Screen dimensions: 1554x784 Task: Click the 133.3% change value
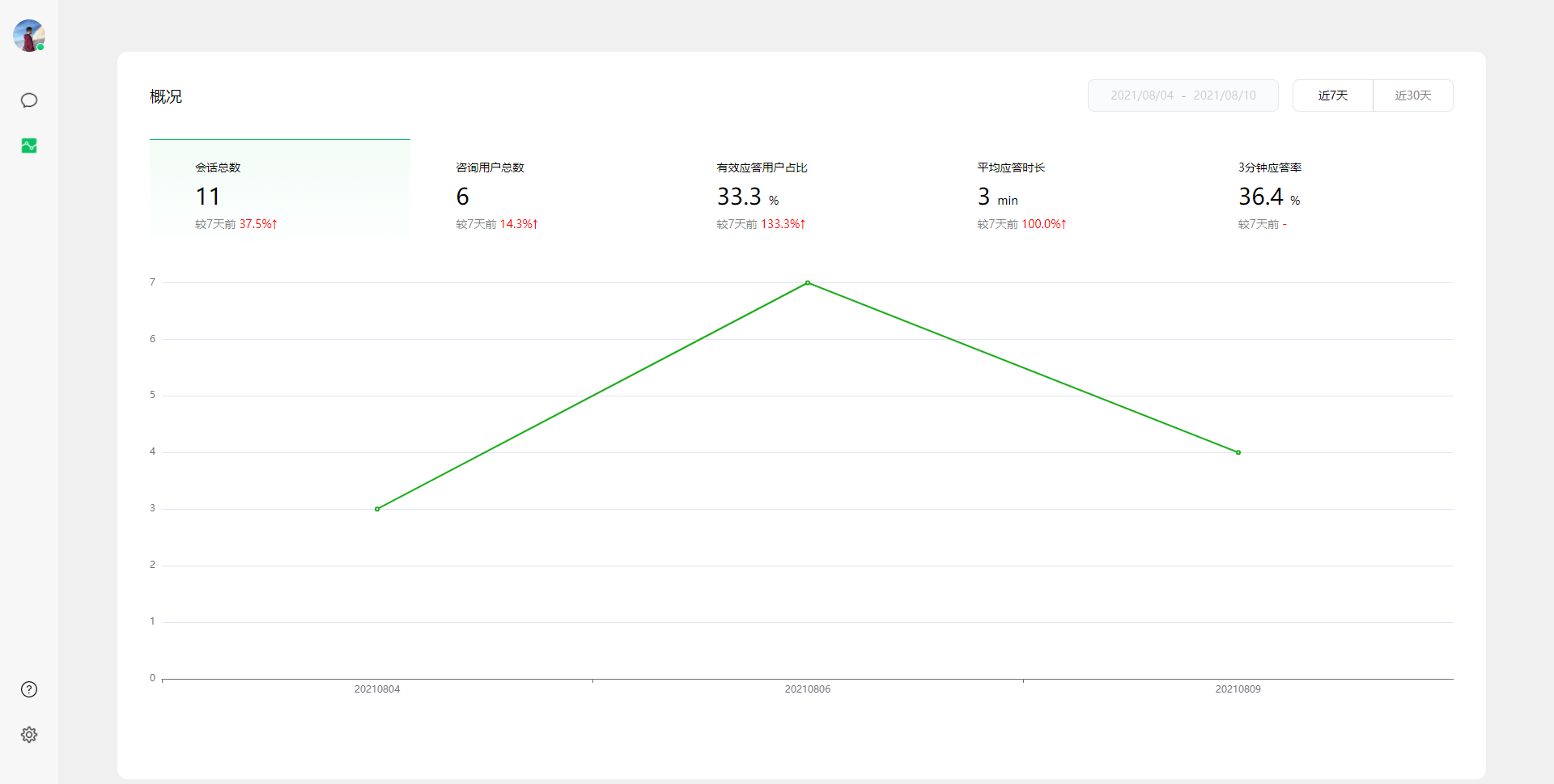[x=783, y=224]
